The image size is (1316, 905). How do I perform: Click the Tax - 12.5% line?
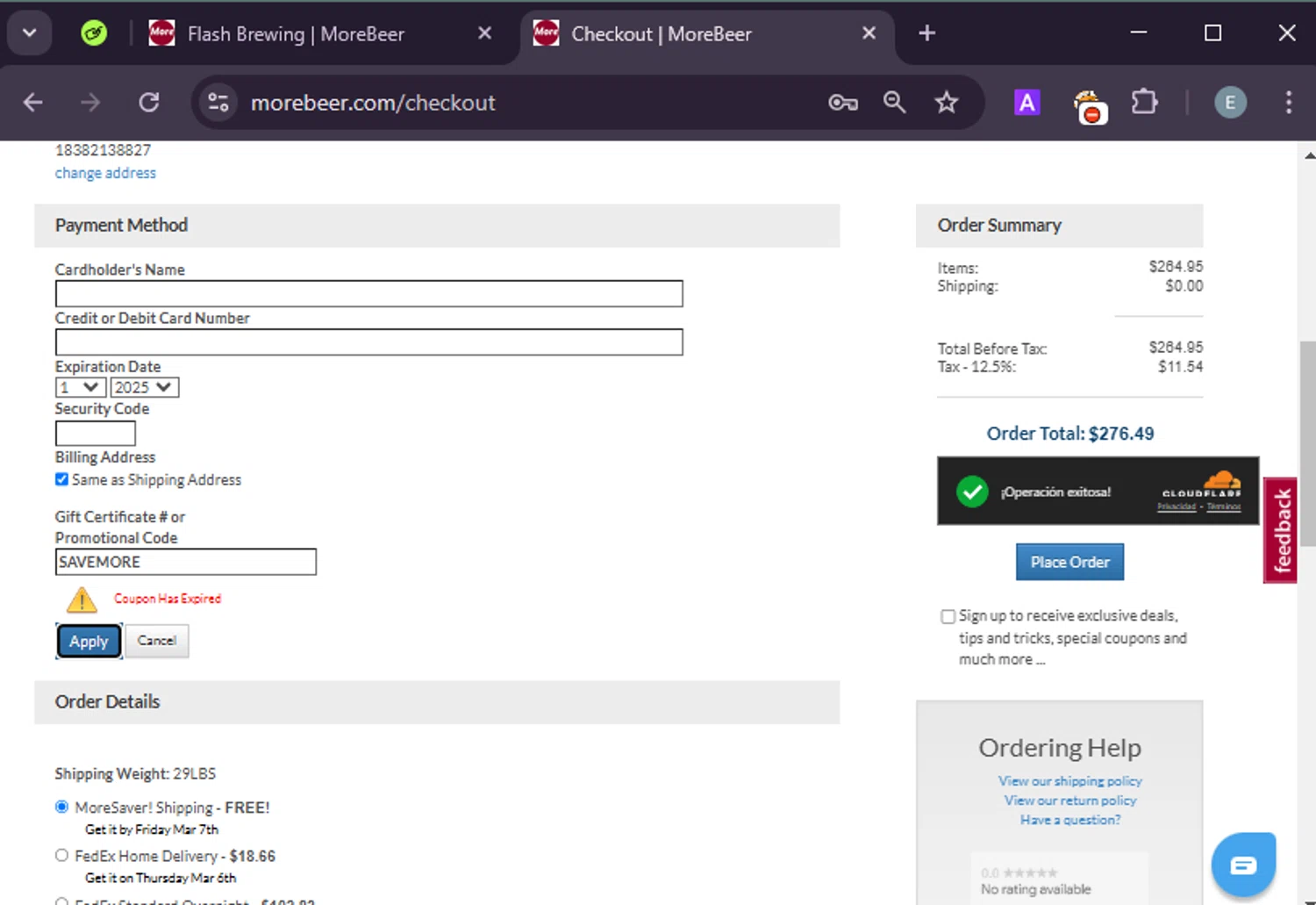pyautogui.click(x=1069, y=367)
